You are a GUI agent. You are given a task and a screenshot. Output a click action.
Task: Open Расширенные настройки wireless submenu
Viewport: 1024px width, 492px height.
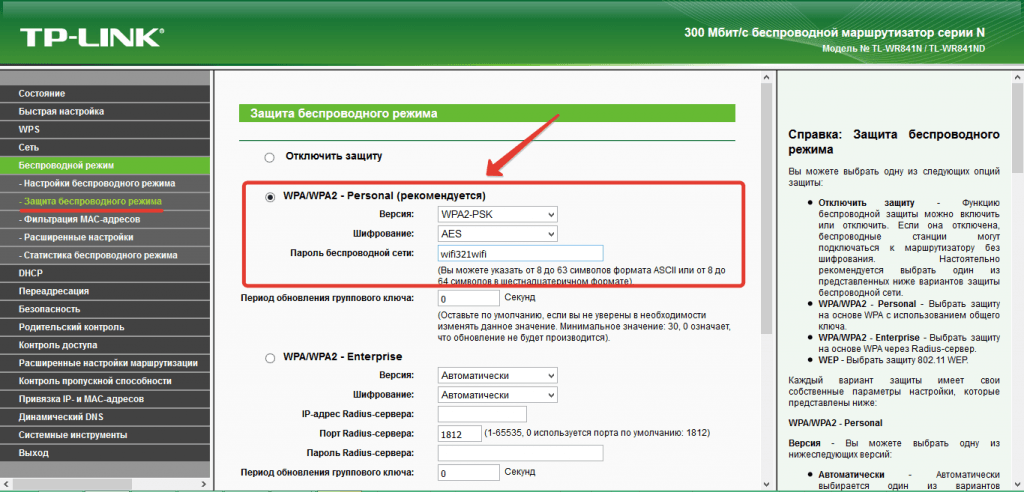pyautogui.click(x=105, y=237)
